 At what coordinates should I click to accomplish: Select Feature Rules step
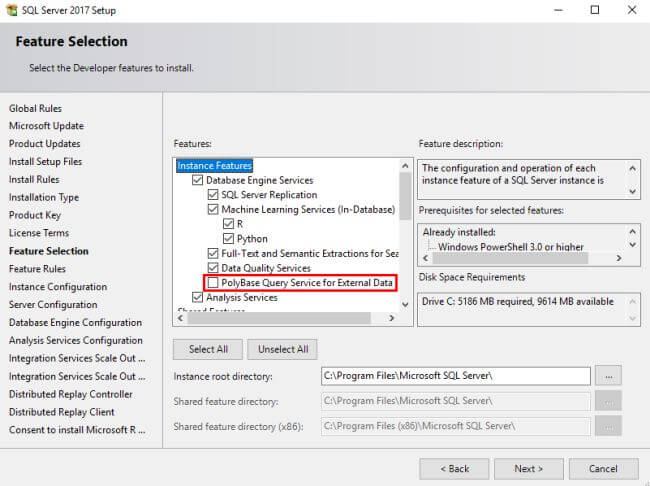pyautogui.click(x=37, y=269)
